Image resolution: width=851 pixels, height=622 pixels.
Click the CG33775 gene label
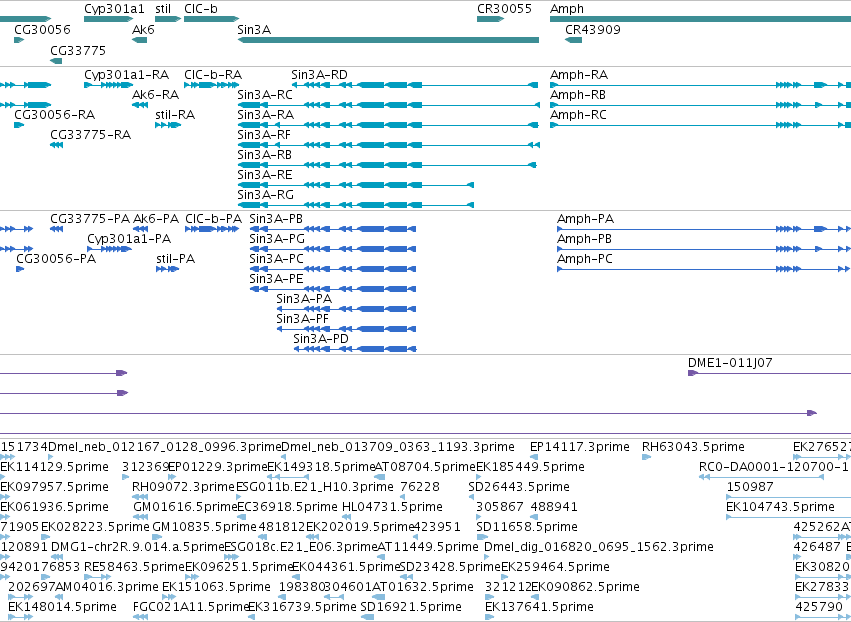pos(78,51)
